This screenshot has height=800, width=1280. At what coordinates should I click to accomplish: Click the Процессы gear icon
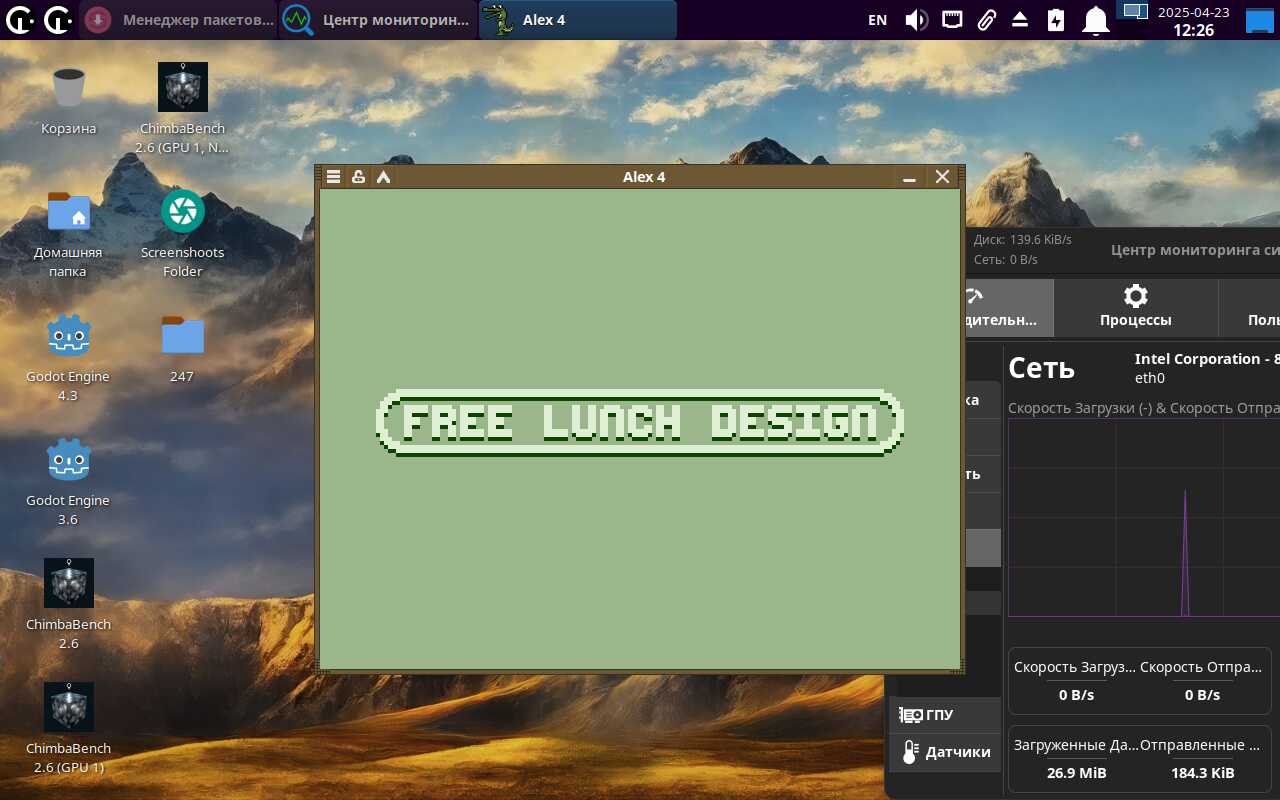(x=1136, y=296)
